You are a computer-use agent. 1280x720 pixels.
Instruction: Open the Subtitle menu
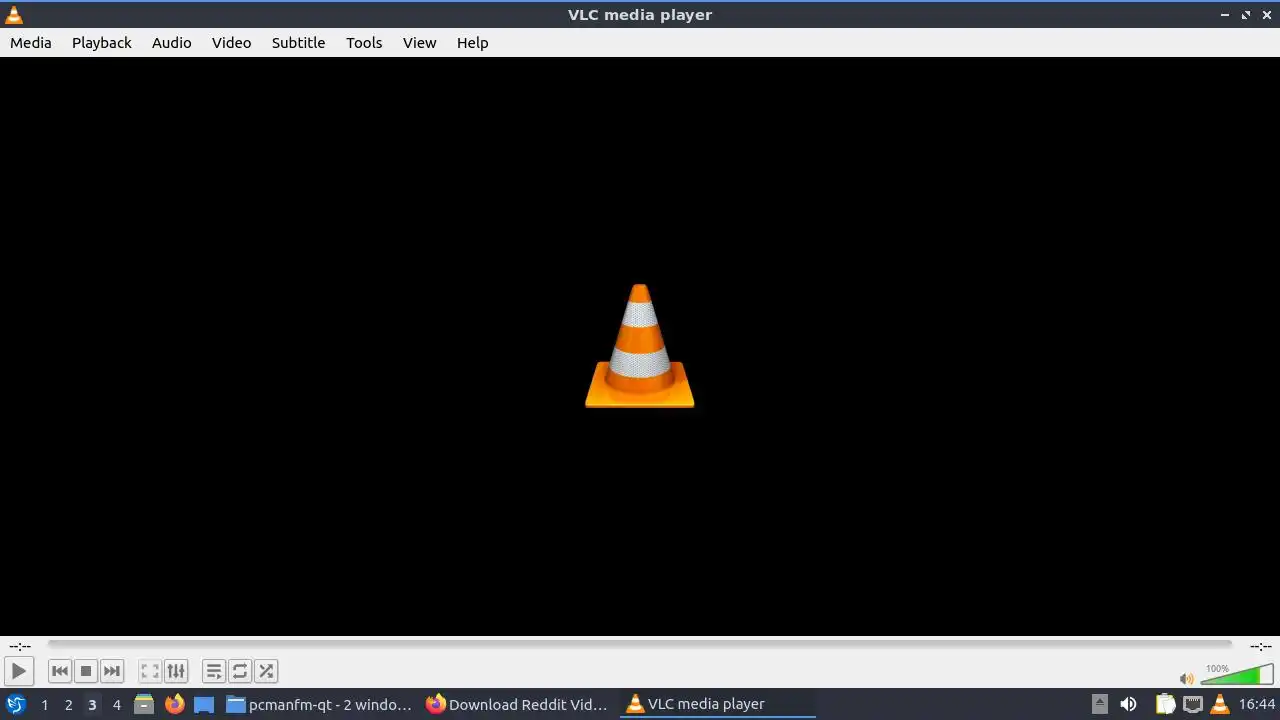[299, 42]
